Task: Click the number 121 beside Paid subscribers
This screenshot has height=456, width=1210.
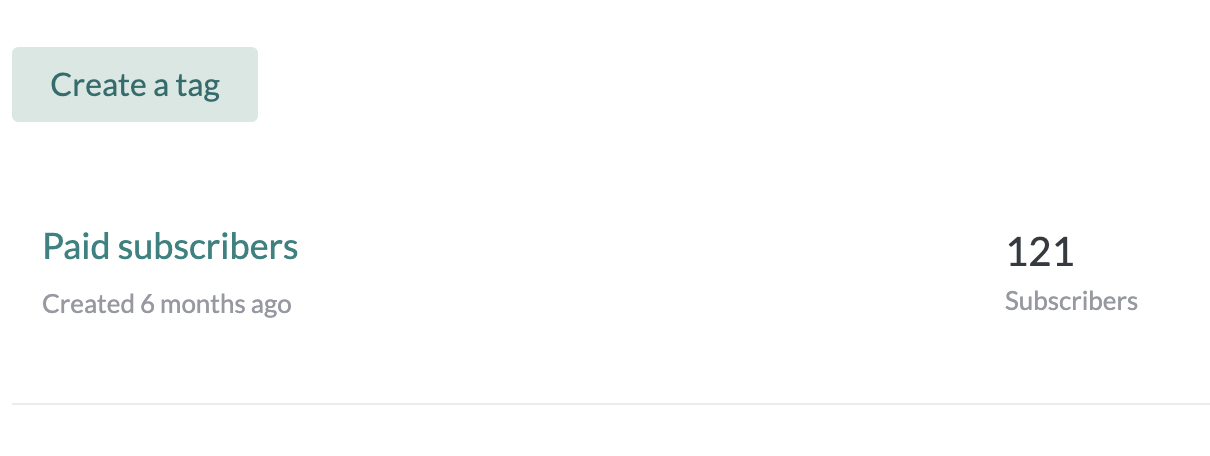Action: (x=1039, y=252)
